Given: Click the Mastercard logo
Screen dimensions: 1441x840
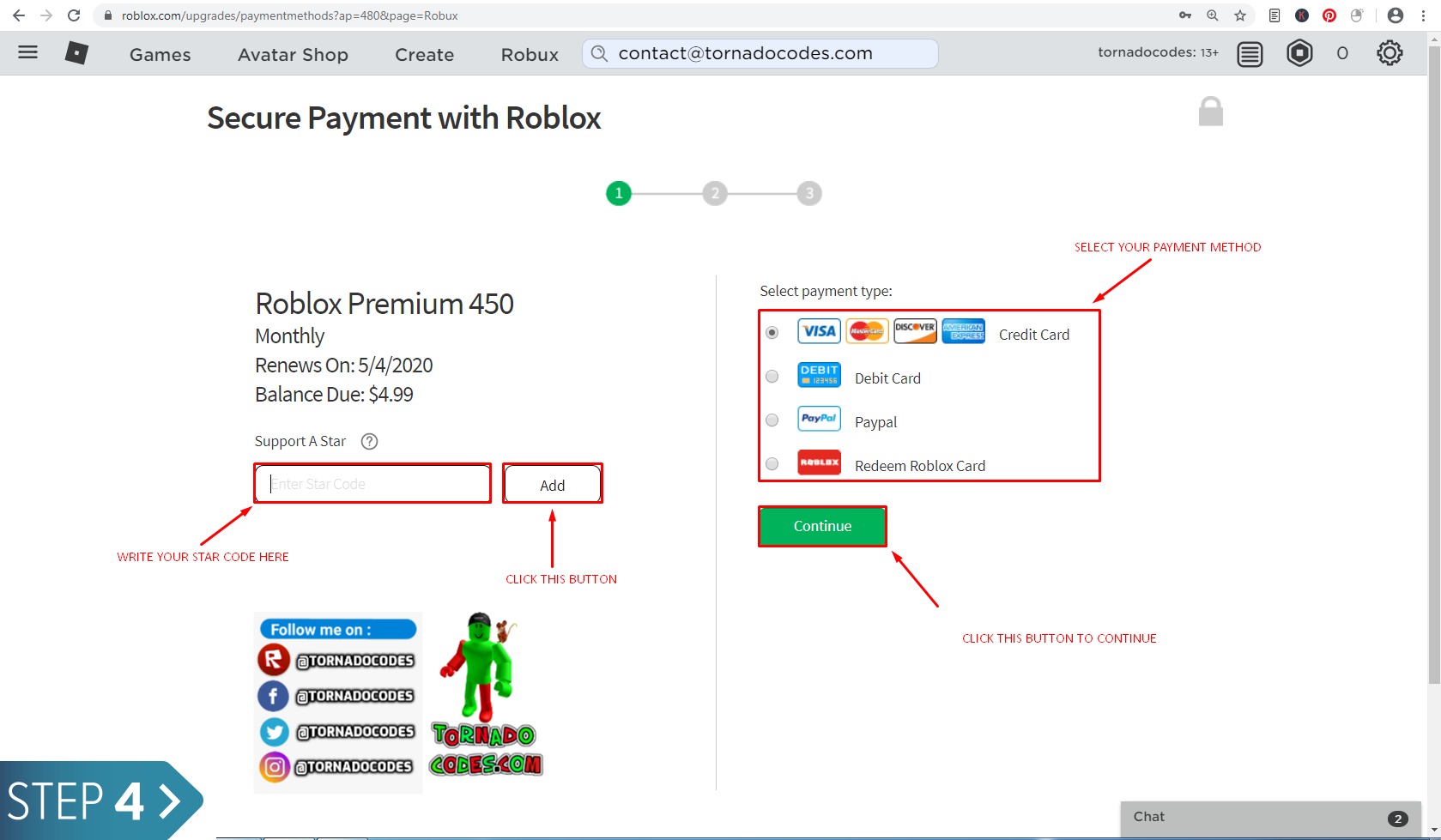Looking at the screenshot, I should (x=867, y=331).
